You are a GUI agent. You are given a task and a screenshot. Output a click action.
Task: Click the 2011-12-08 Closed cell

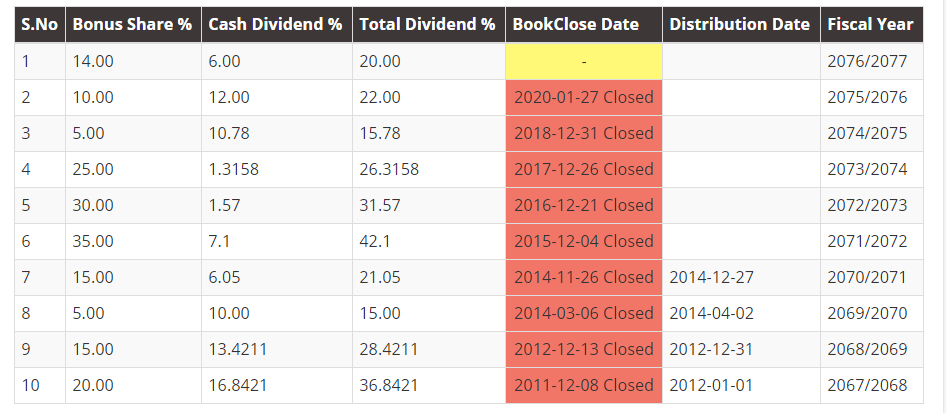[584, 385]
